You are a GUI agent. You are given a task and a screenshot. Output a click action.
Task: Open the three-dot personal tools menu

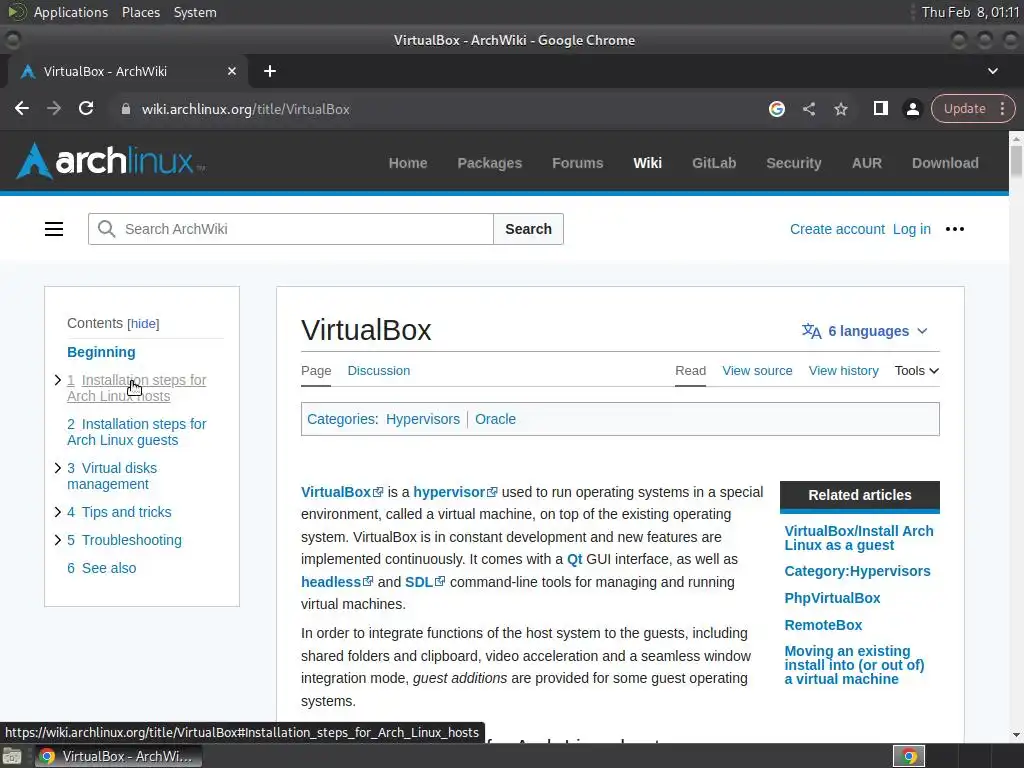(x=955, y=229)
